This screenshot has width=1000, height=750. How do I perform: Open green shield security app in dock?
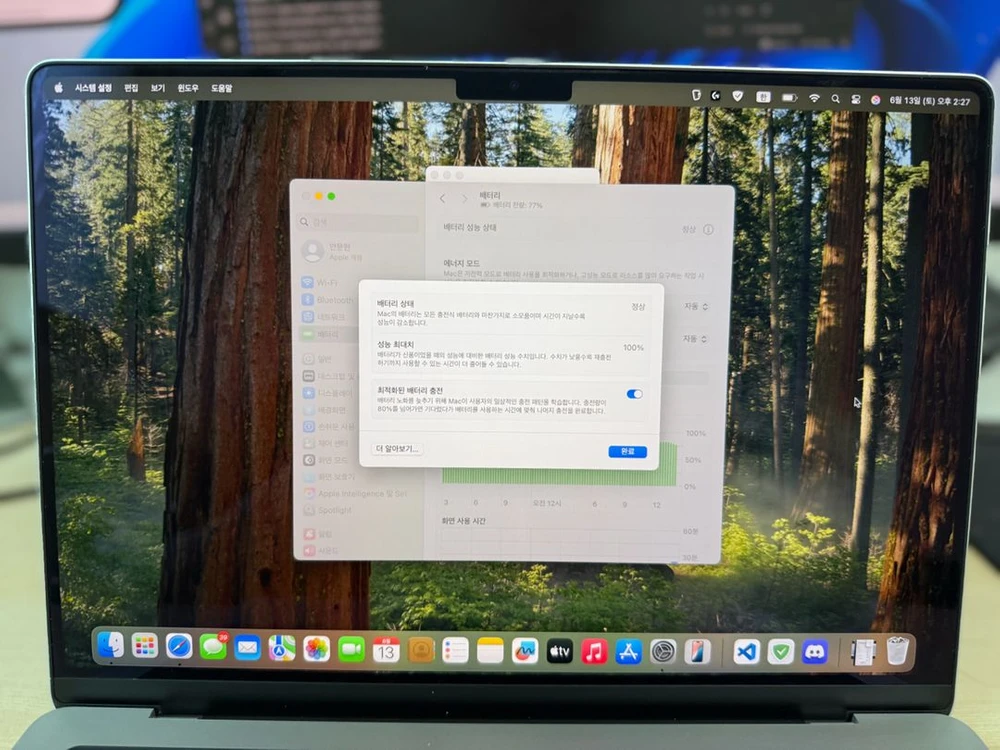781,652
